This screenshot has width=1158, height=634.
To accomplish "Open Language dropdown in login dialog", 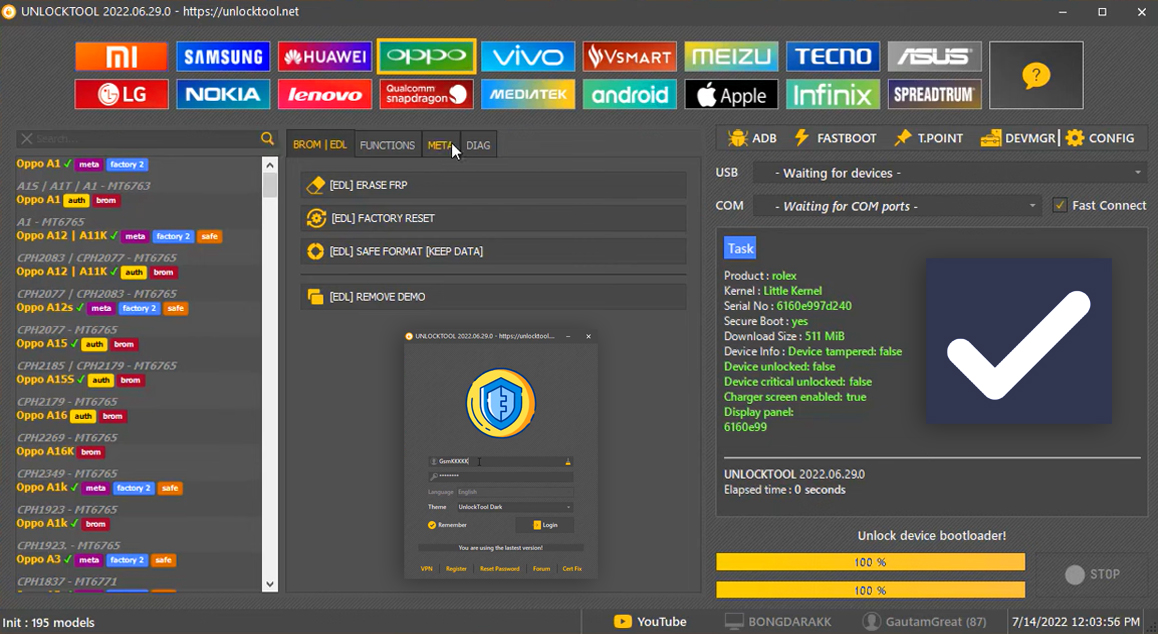I will 515,492.
